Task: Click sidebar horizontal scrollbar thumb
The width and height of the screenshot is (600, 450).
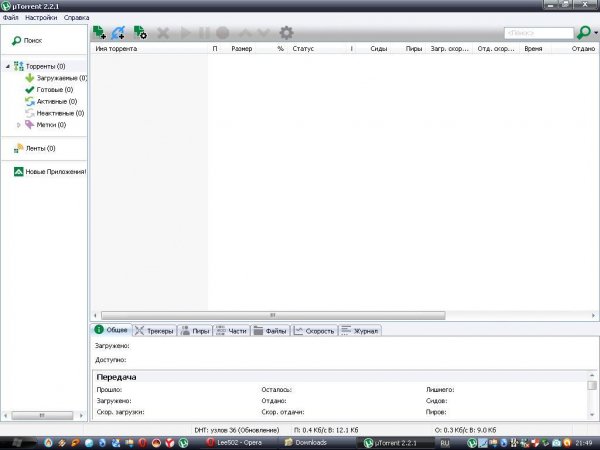Action: click(42, 415)
